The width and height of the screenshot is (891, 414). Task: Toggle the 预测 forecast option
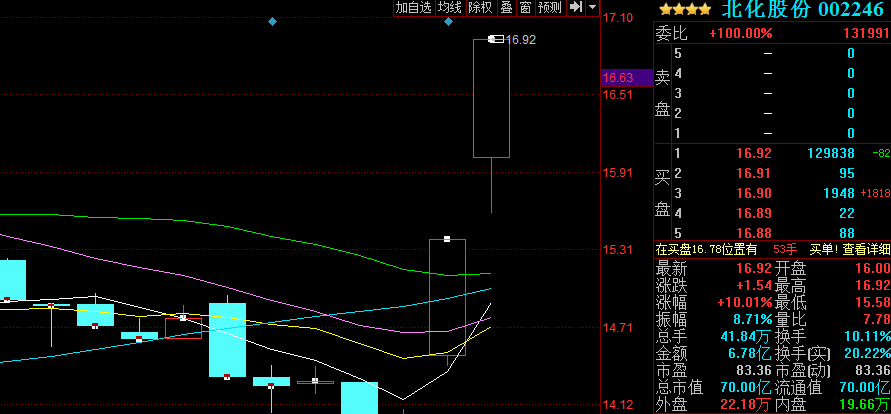point(549,7)
